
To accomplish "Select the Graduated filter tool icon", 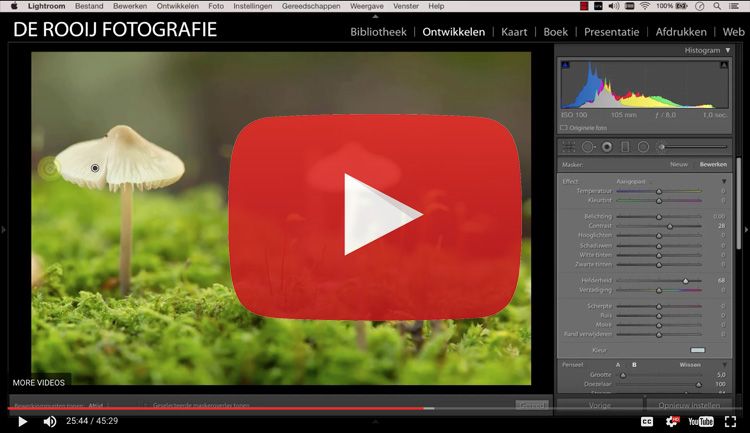I will pos(625,147).
